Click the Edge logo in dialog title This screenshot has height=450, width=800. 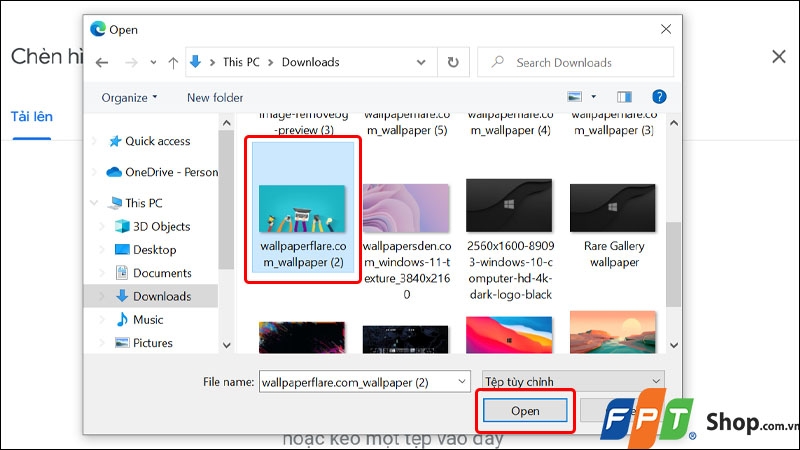[x=97, y=29]
